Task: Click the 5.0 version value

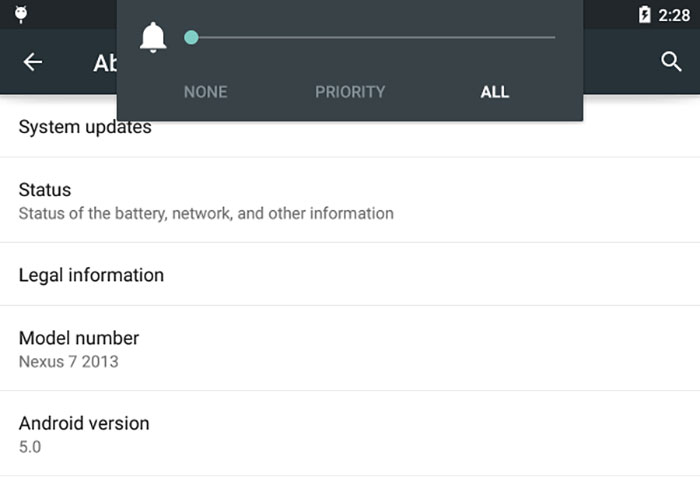Action: [x=30, y=447]
